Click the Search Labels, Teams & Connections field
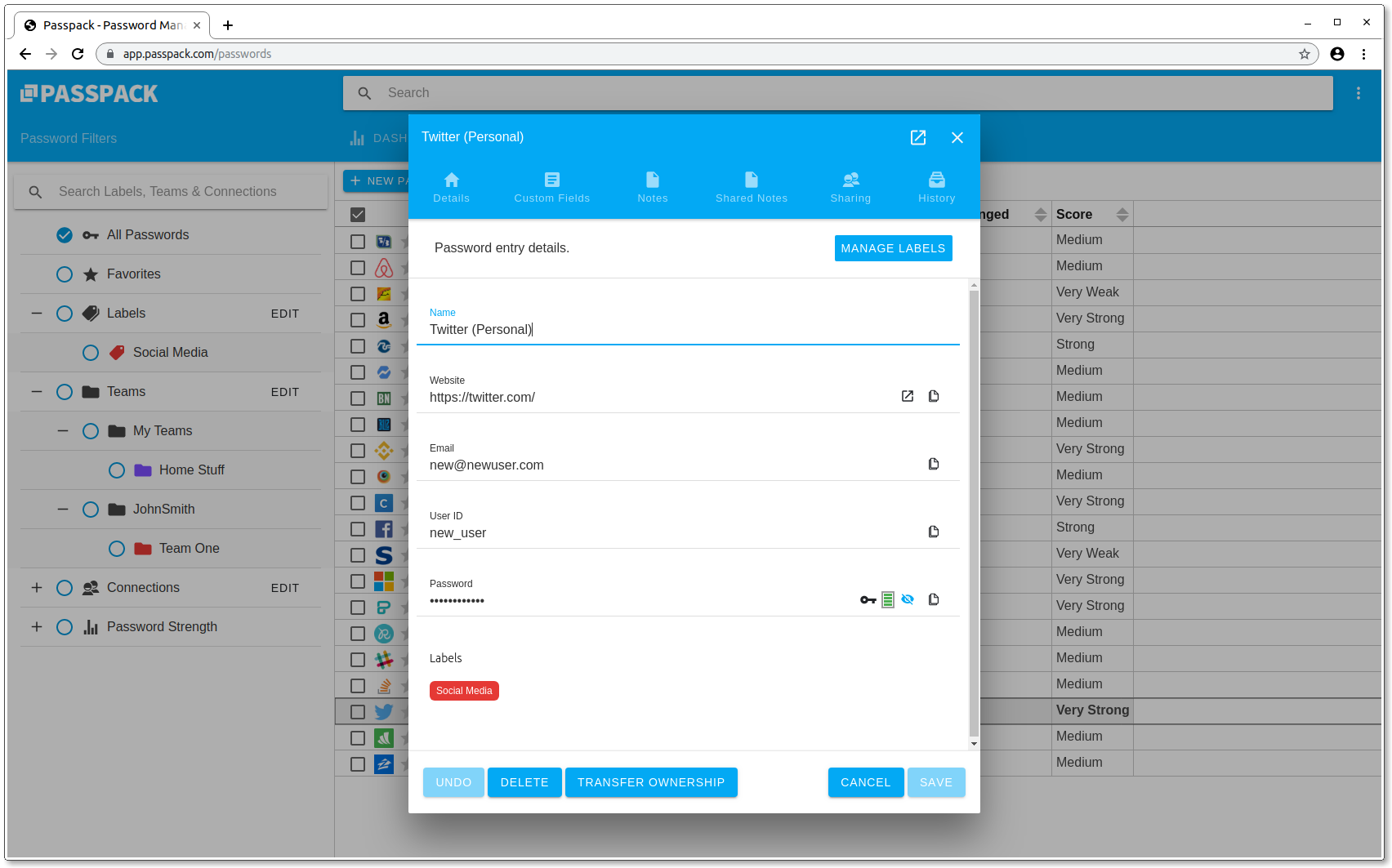 (x=171, y=192)
